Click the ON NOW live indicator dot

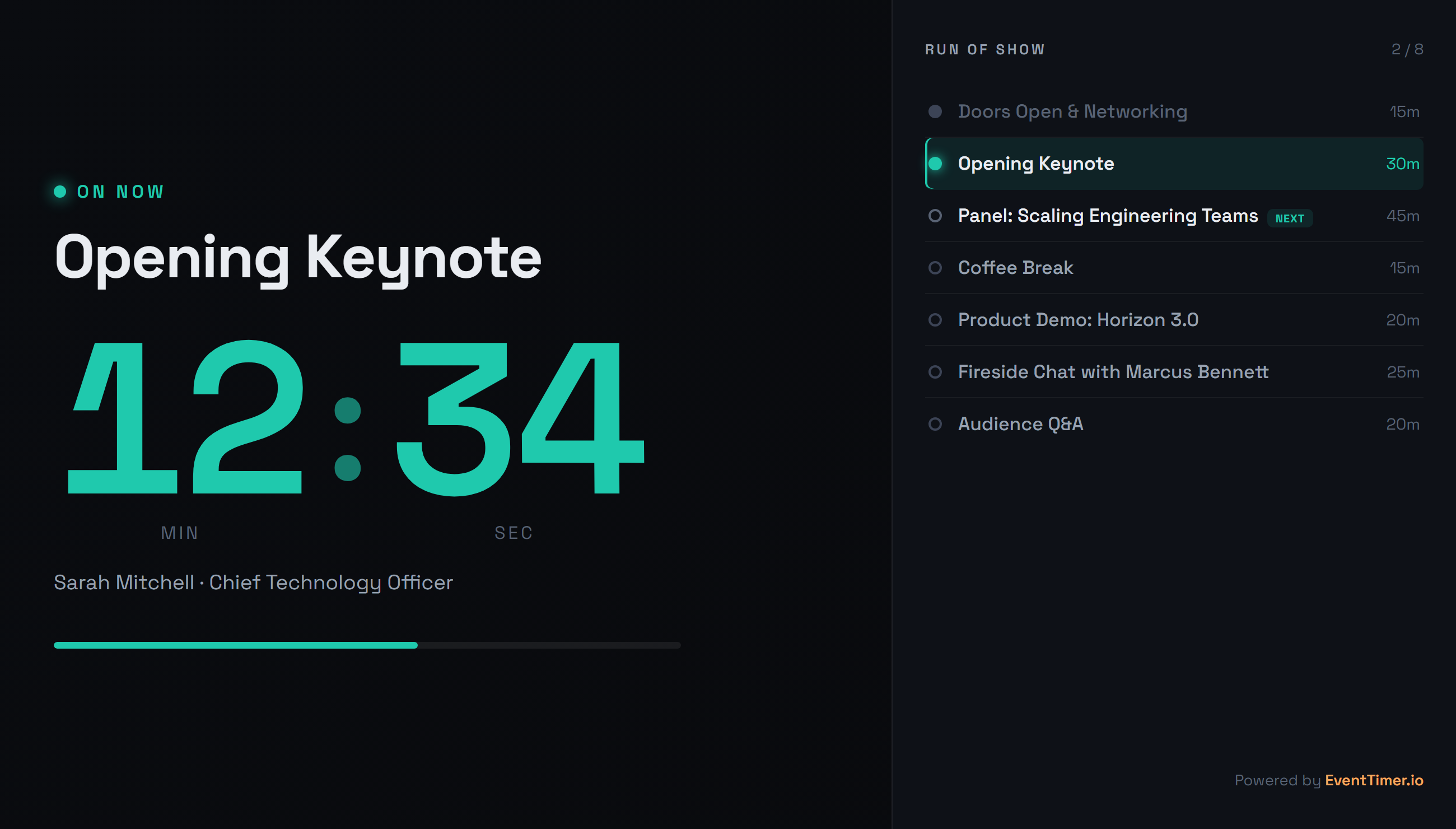[60, 192]
